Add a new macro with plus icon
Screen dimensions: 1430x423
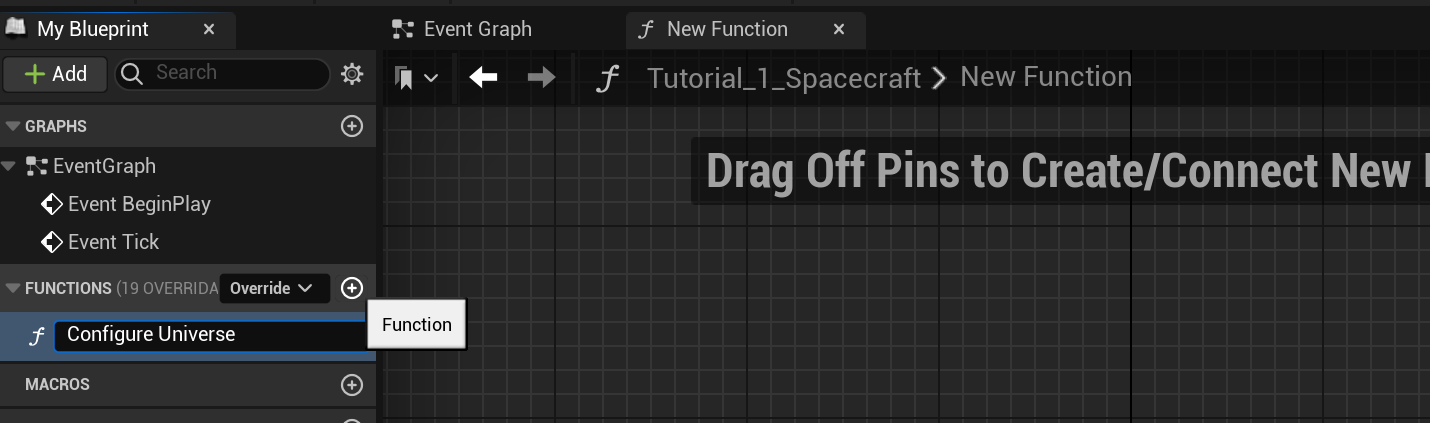point(352,384)
